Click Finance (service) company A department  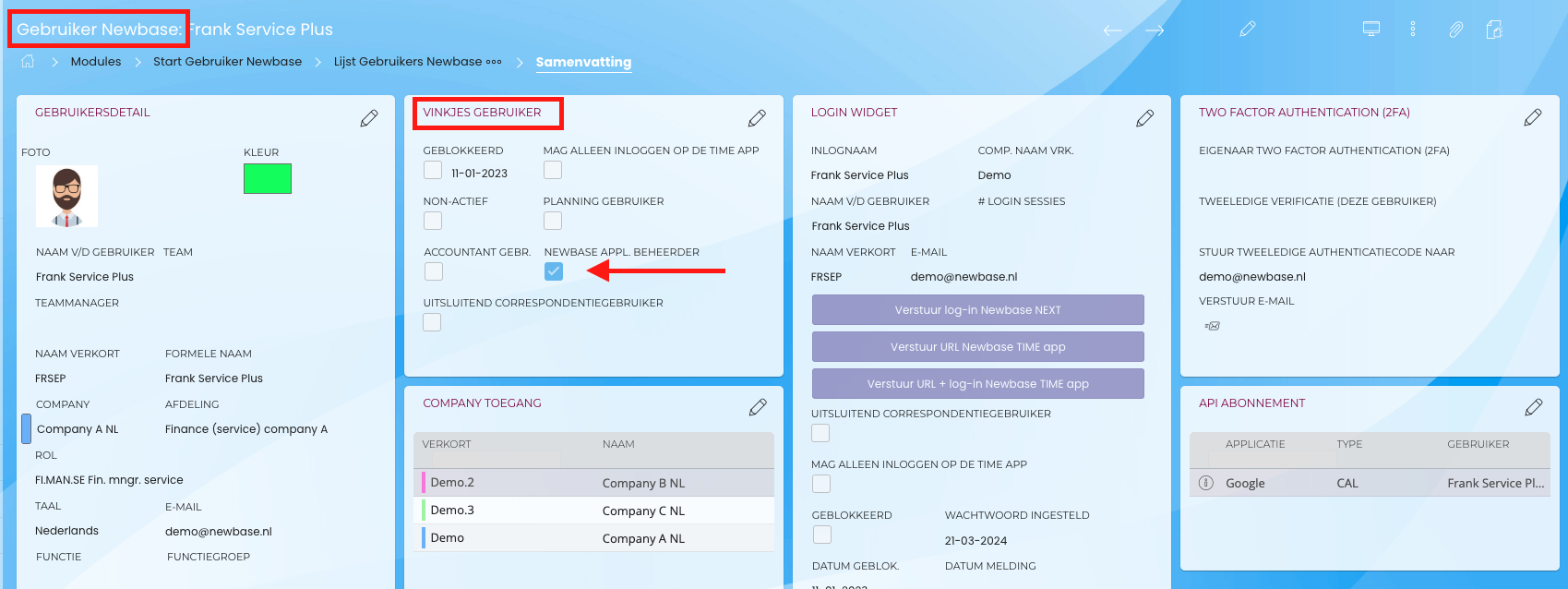(246, 429)
